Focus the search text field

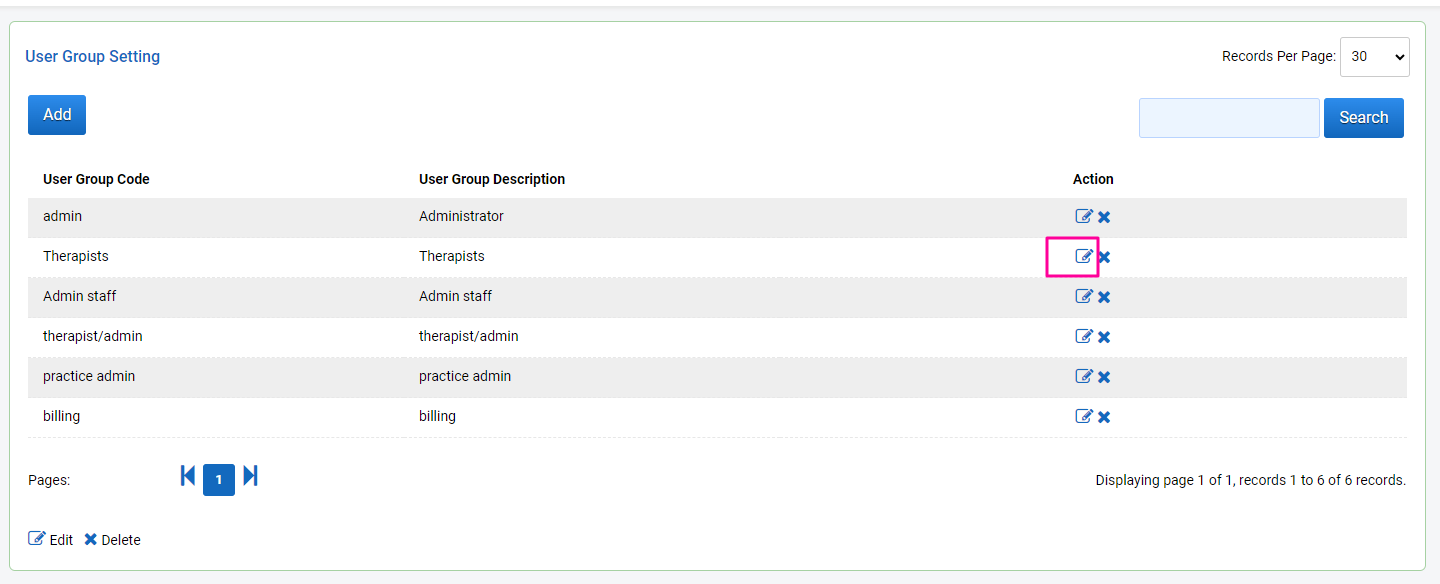click(x=1229, y=118)
